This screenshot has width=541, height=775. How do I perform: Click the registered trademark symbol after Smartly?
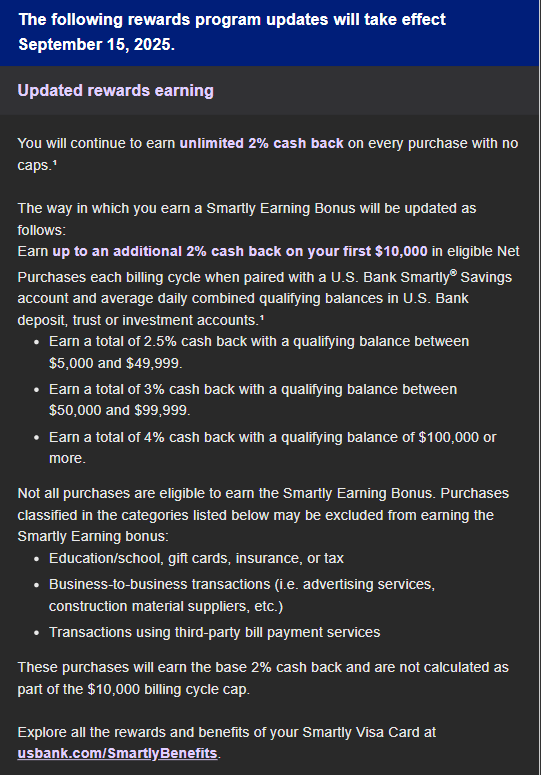[x=453, y=272]
